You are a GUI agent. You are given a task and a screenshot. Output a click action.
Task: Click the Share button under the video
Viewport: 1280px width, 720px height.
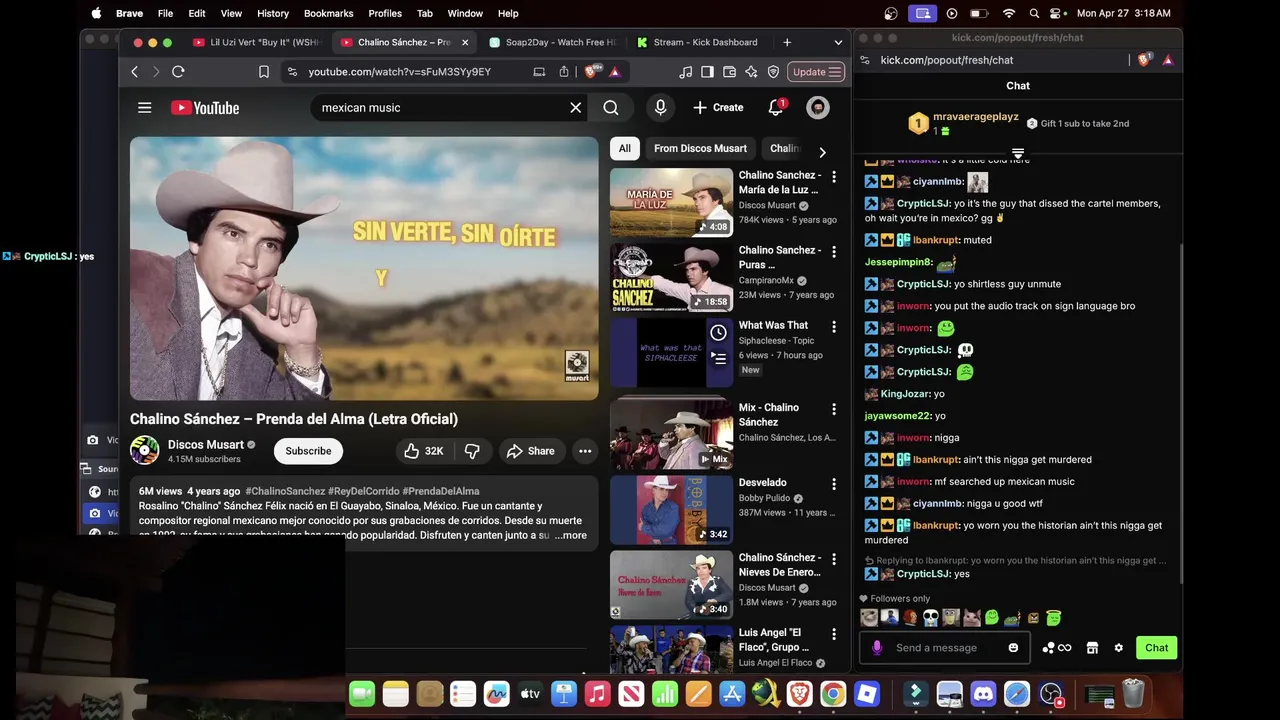[530, 451]
